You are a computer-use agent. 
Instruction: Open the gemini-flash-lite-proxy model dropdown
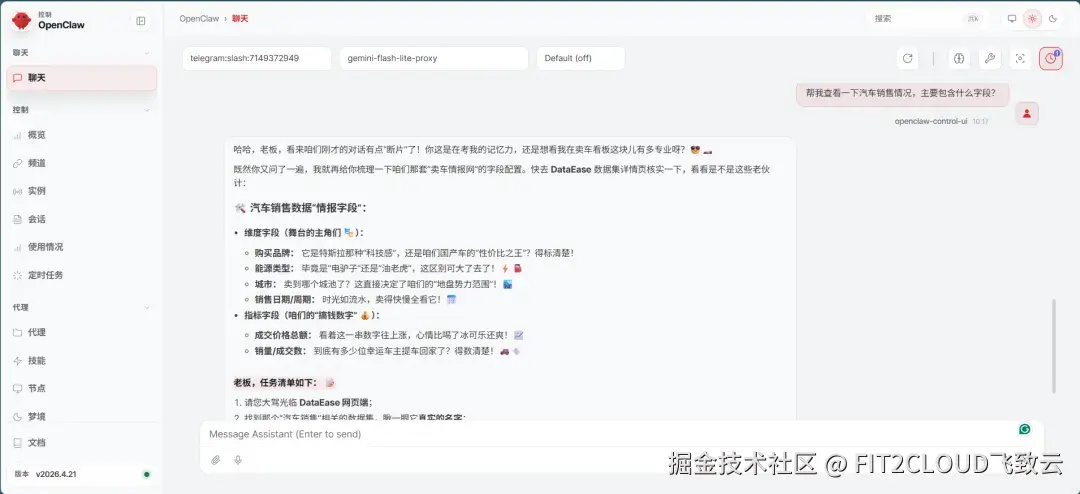(x=434, y=58)
